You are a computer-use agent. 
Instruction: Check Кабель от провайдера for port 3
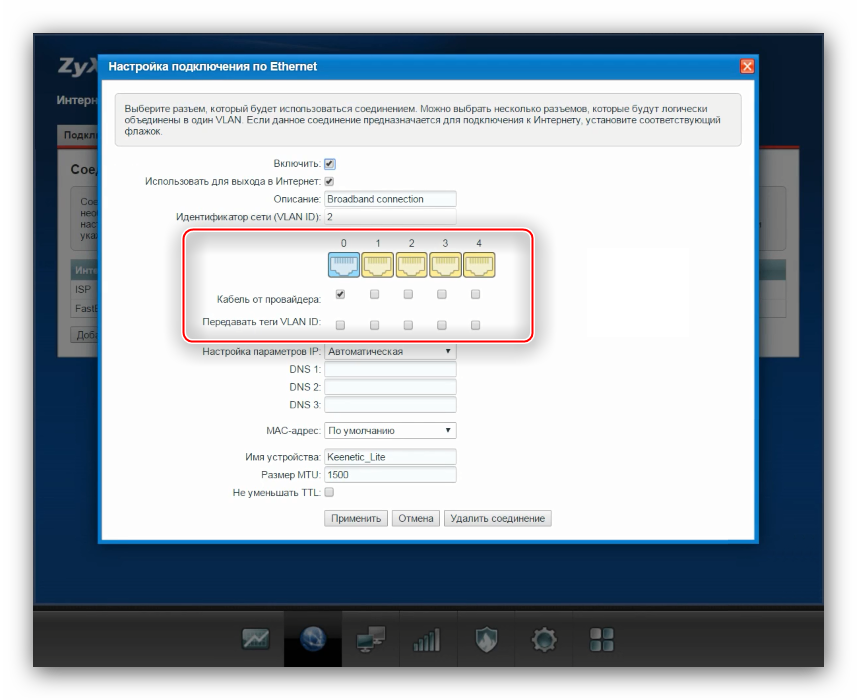pos(442,295)
